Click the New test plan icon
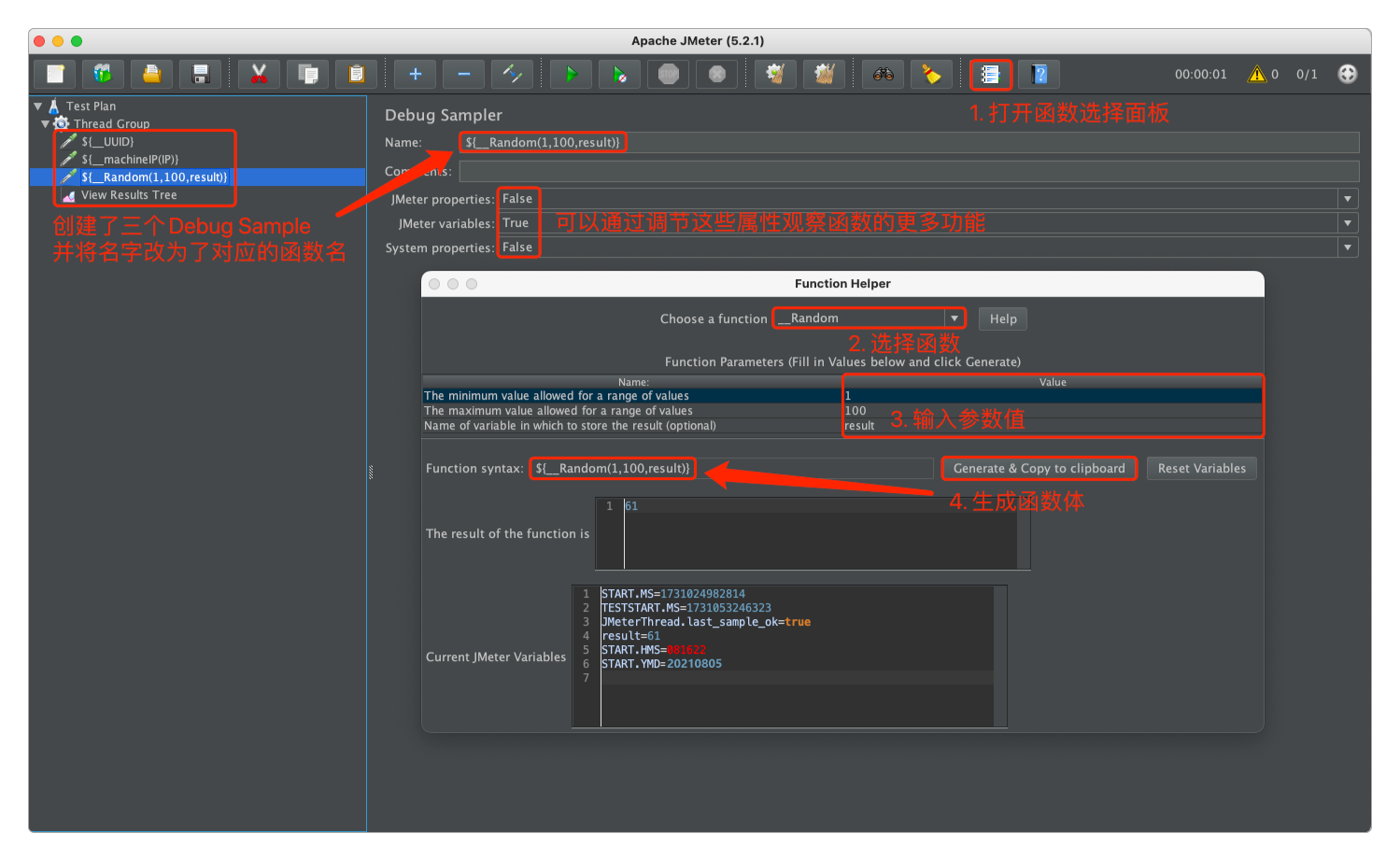Screen dimensions: 1400x861 55,74
